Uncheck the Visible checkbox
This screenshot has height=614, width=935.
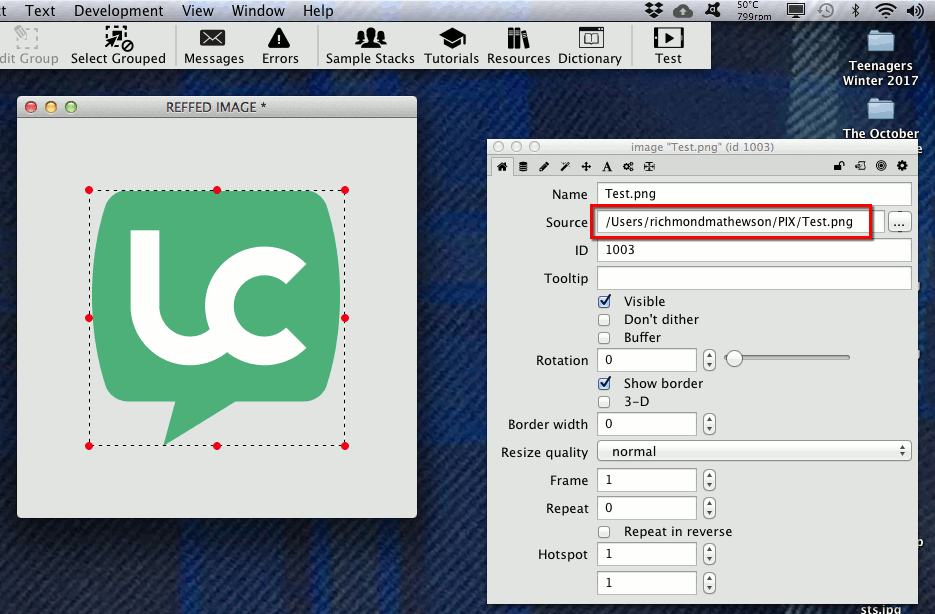[x=604, y=301]
